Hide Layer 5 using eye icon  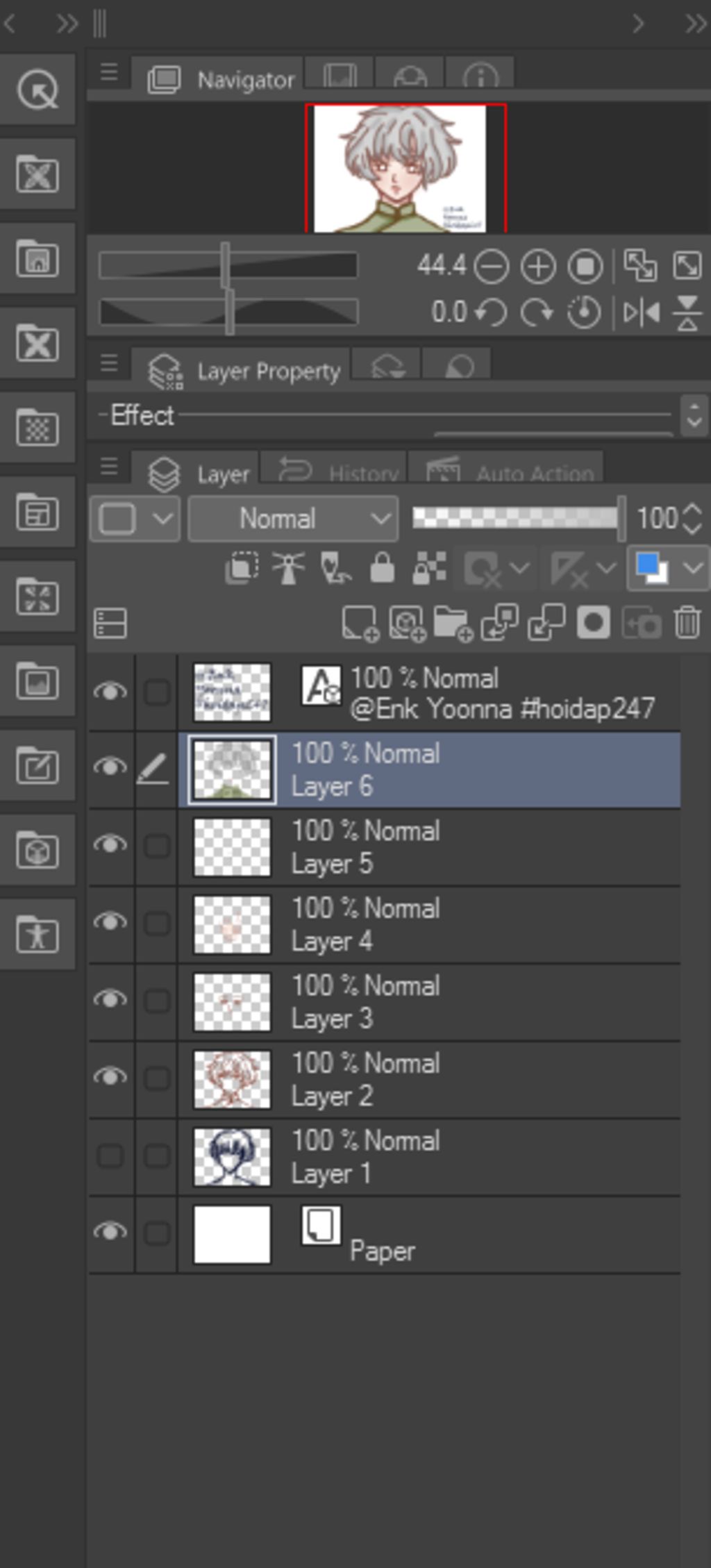(x=110, y=844)
